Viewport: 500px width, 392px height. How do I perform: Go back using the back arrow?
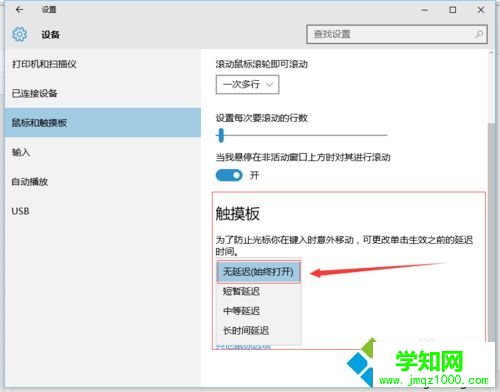tap(19, 10)
